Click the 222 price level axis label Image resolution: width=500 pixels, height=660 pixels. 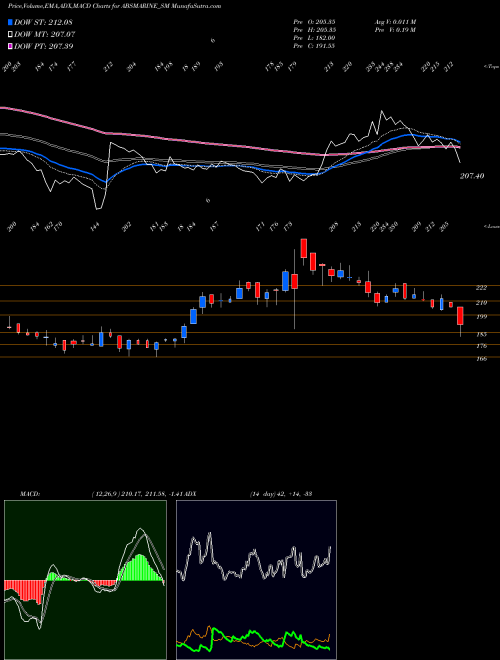click(481, 288)
